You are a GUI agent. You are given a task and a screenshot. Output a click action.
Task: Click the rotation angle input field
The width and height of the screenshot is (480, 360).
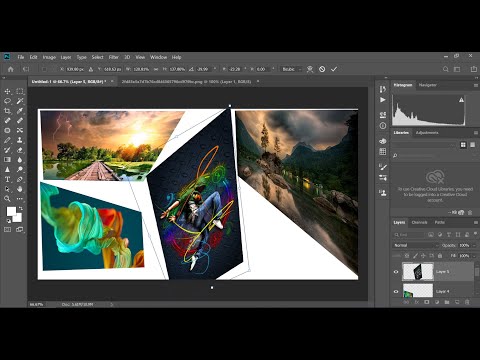click(x=203, y=69)
